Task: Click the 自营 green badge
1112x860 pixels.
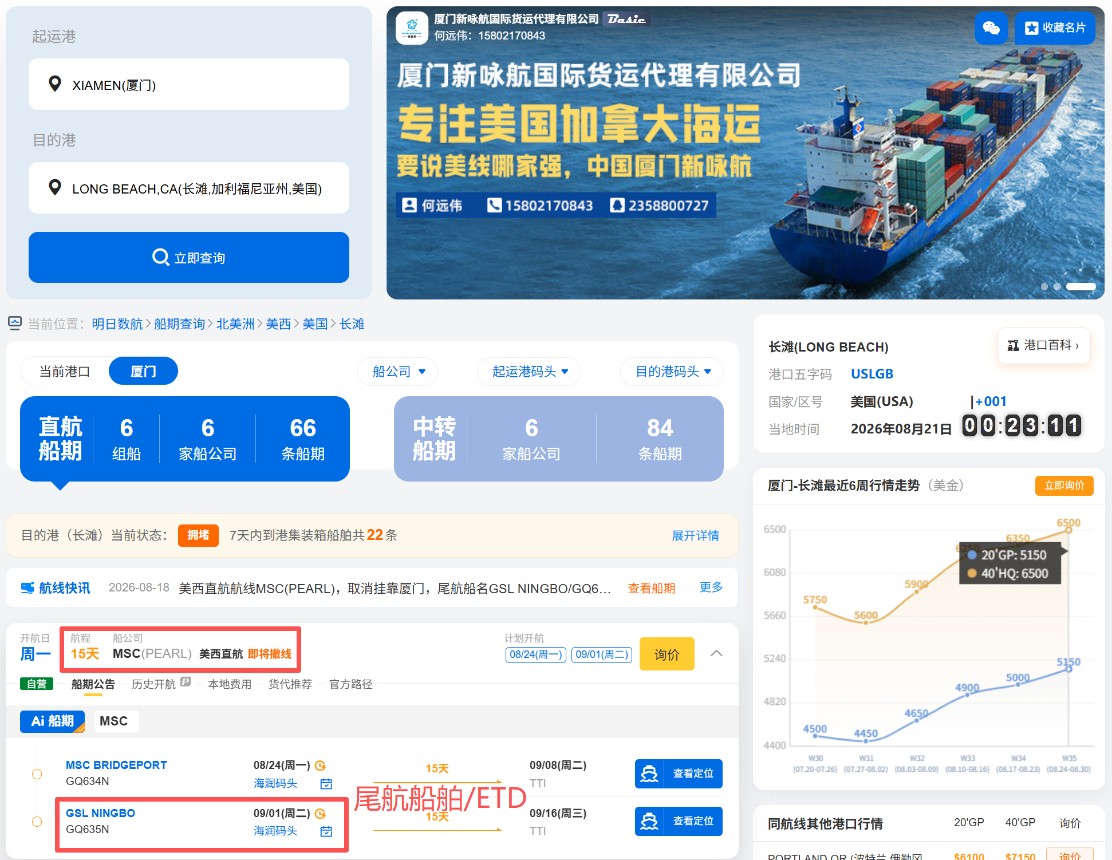Action: (36, 684)
